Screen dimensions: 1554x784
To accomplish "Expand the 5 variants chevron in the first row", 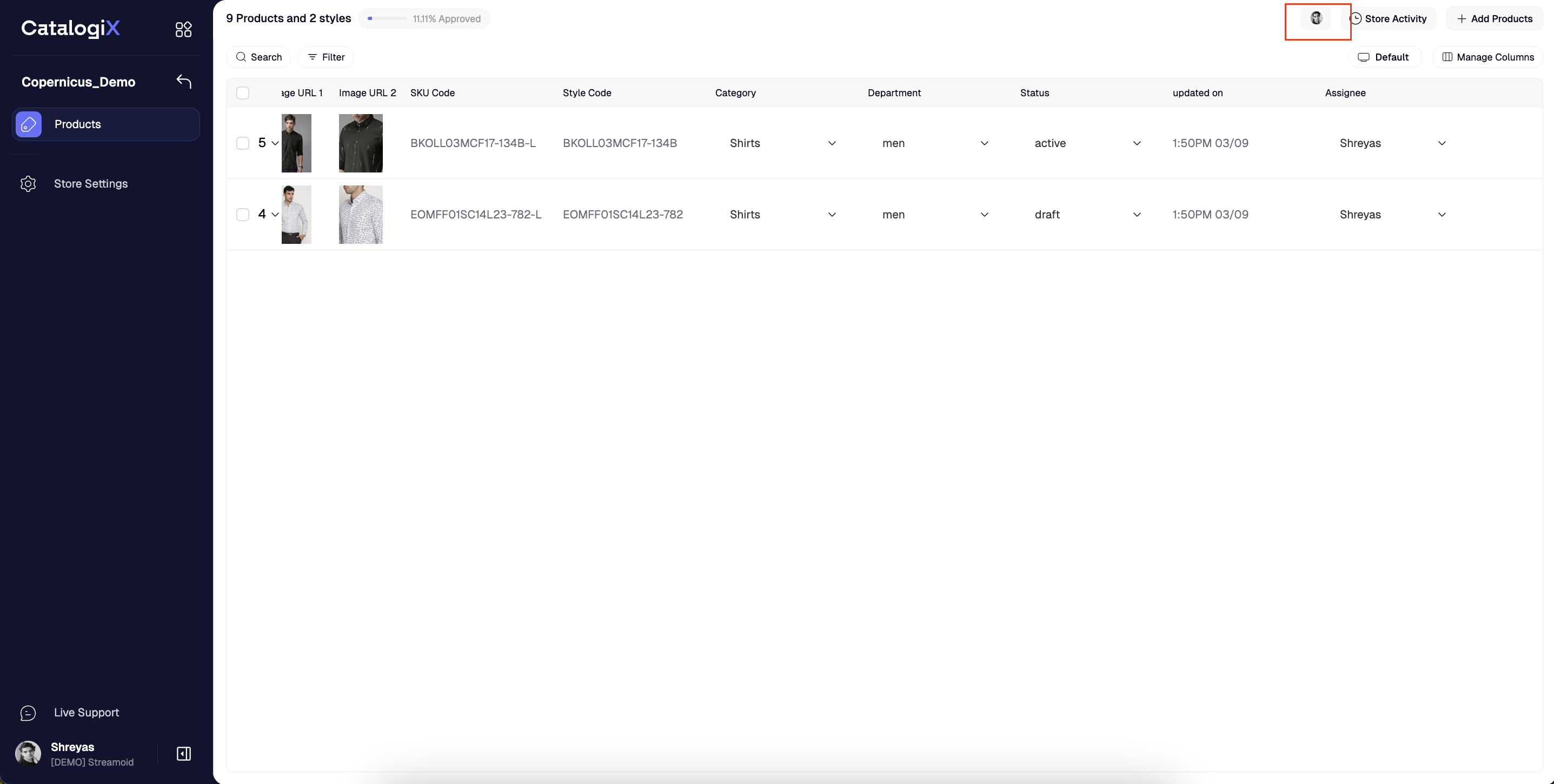I will click(275, 143).
